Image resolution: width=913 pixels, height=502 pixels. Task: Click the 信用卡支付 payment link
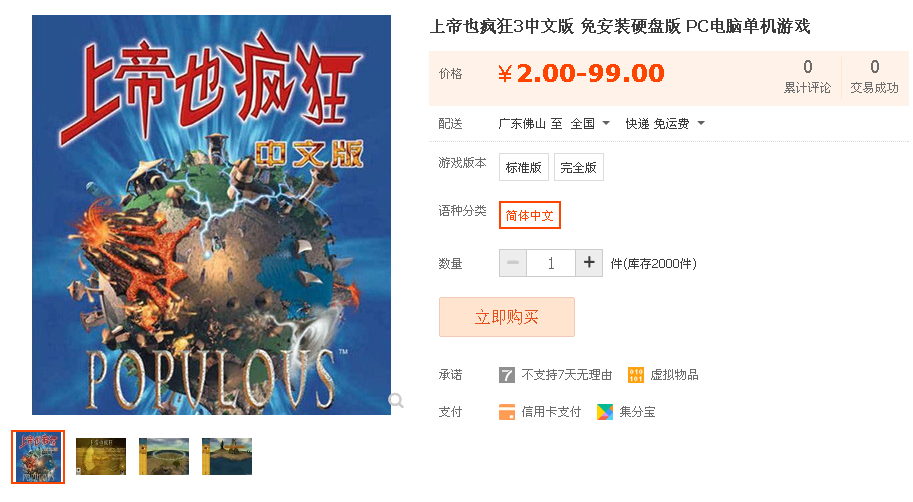point(551,412)
